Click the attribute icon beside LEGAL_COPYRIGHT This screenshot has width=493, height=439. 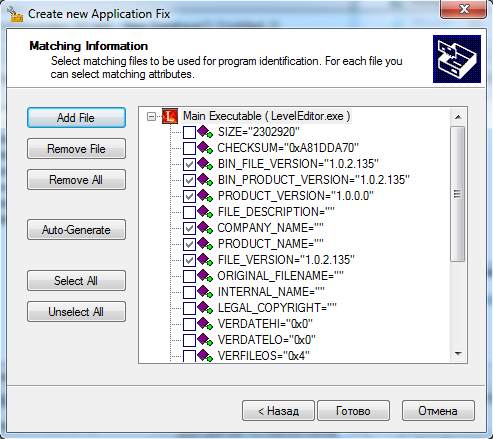[x=205, y=308]
